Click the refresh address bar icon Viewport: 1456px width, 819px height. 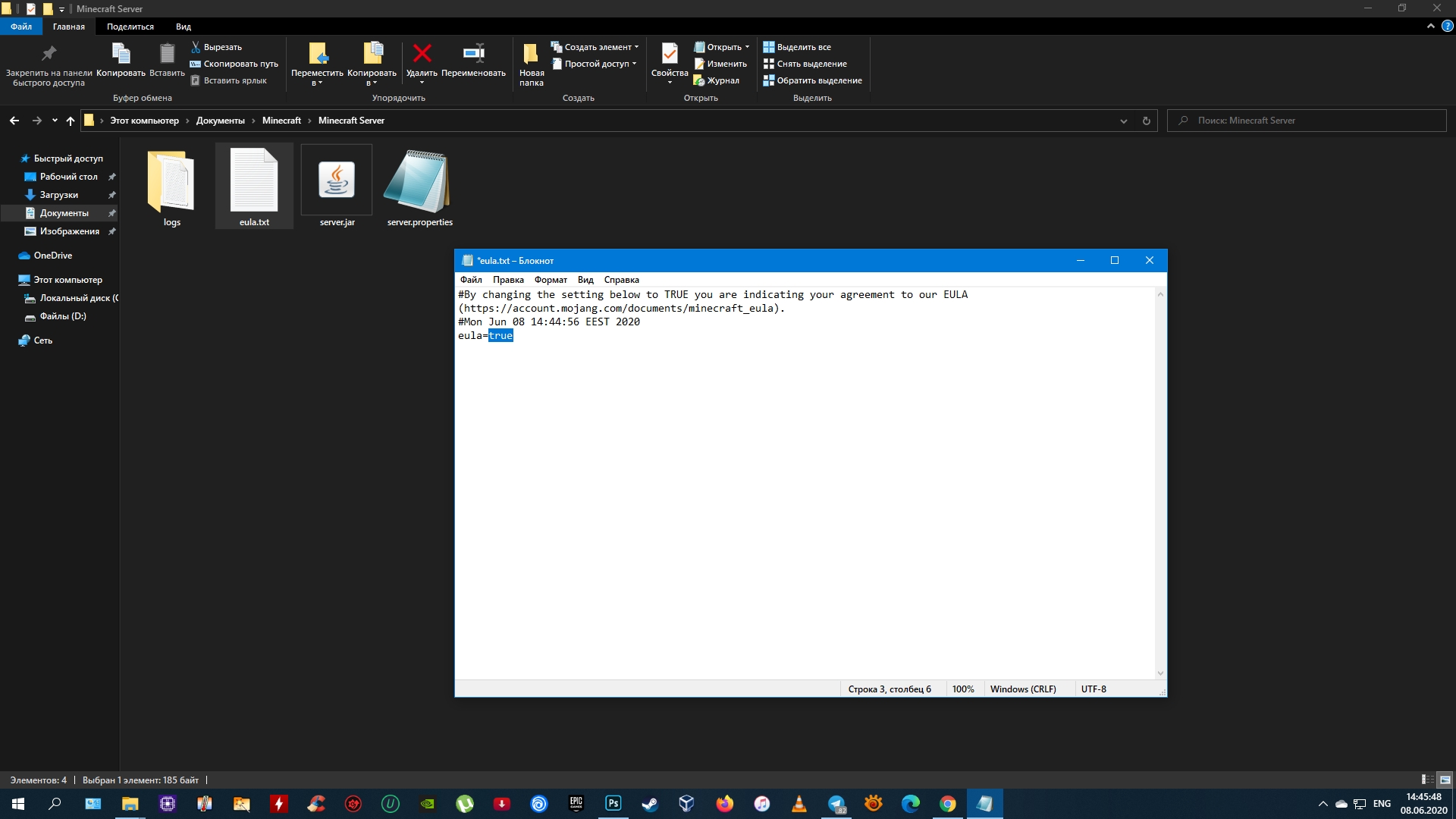(x=1146, y=121)
